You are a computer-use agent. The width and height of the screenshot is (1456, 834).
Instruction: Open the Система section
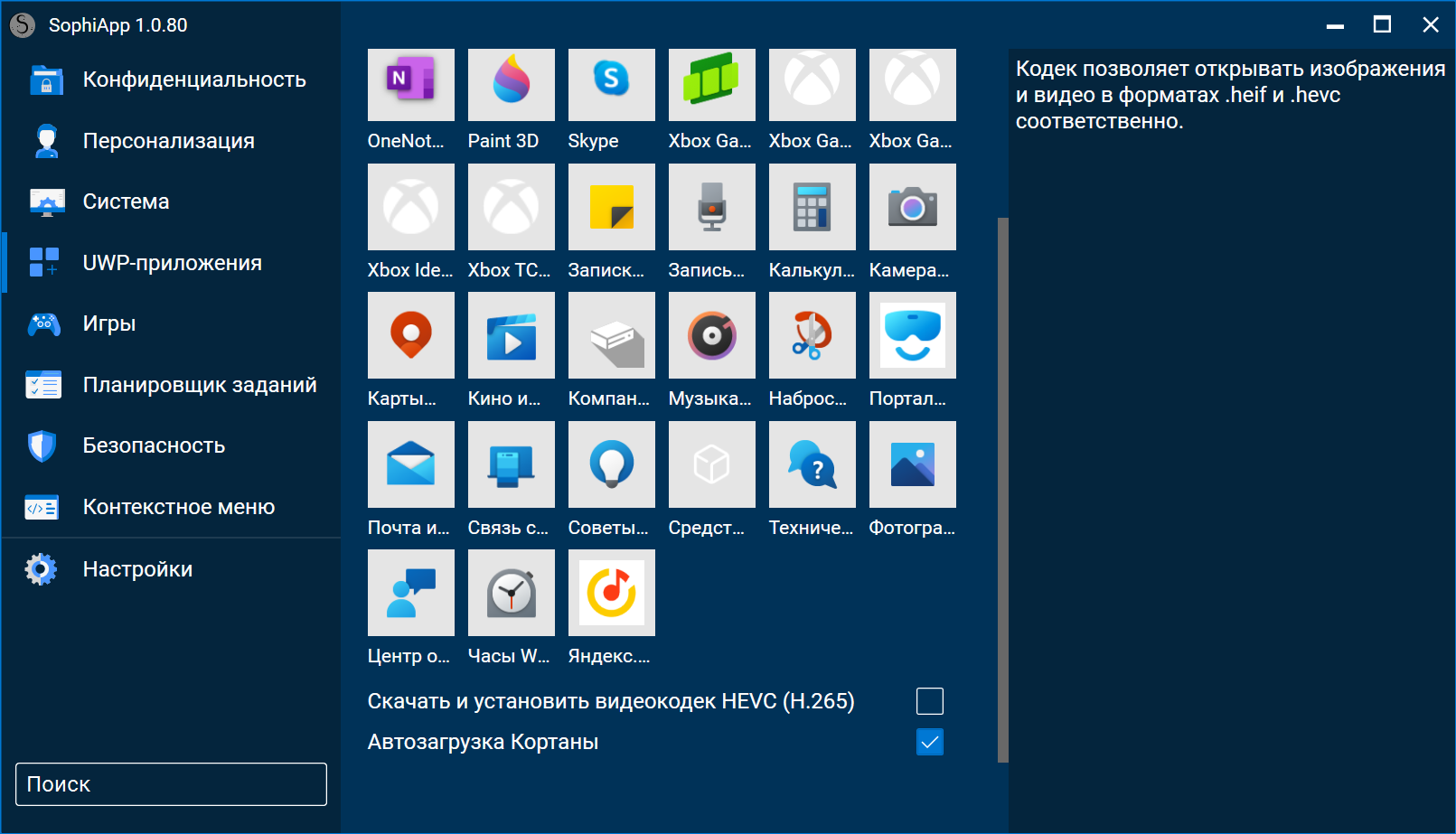point(171,201)
